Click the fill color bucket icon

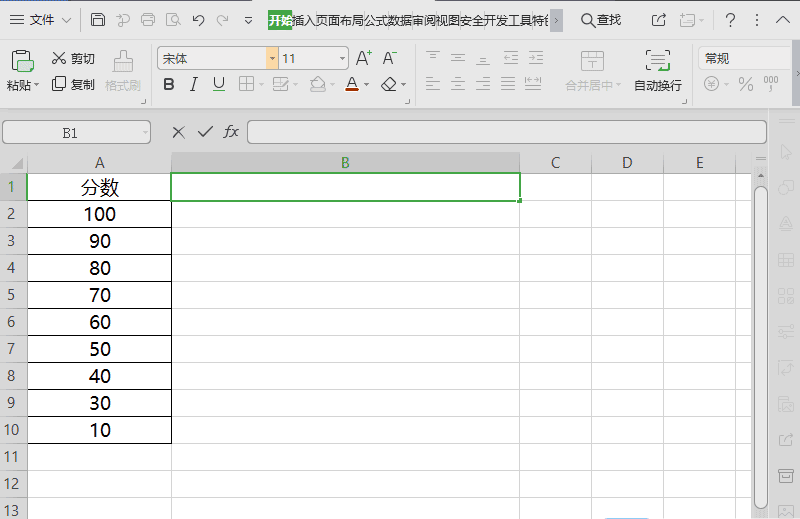tap(317, 84)
